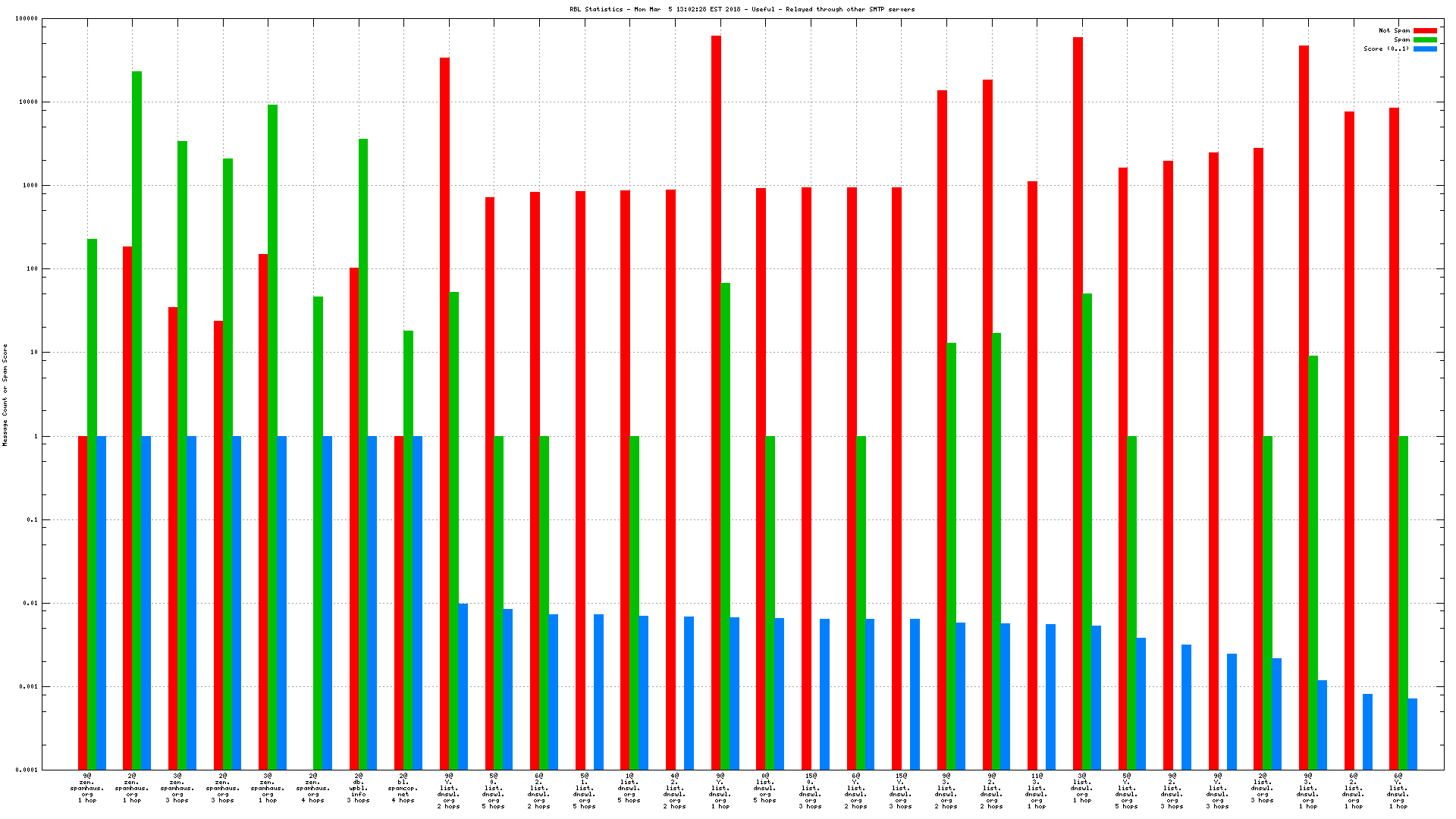Click the 'Not Spam' legend text
1456x819 pixels.
[1394, 31]
